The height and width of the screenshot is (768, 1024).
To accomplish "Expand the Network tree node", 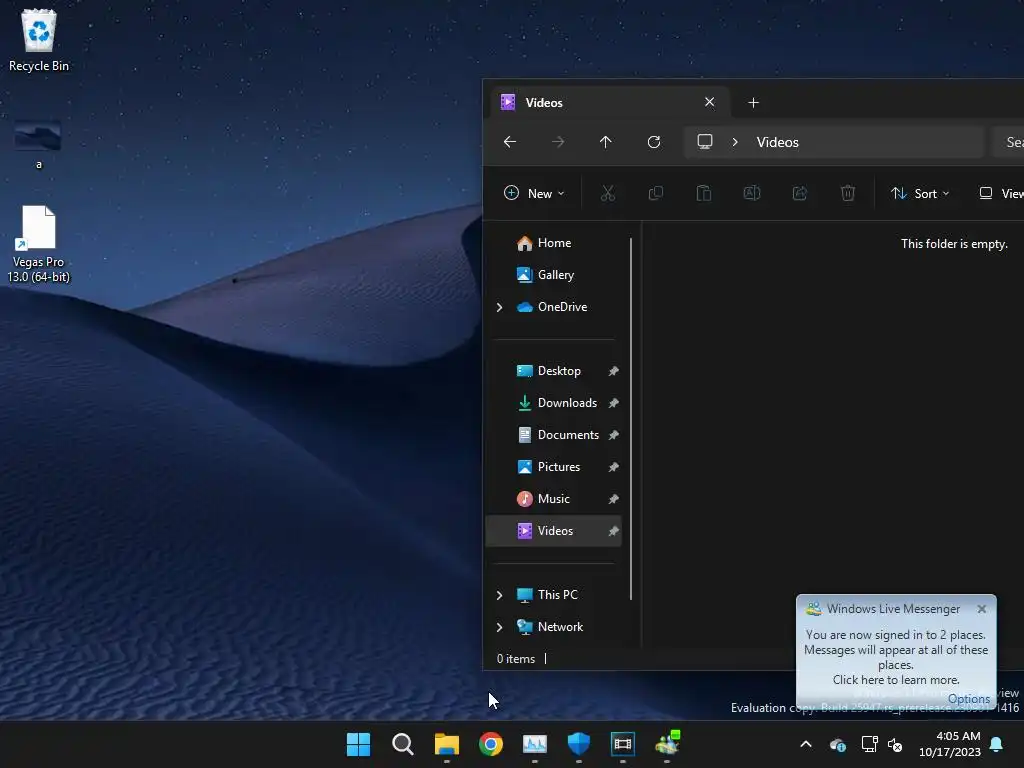I will (500, 627).
